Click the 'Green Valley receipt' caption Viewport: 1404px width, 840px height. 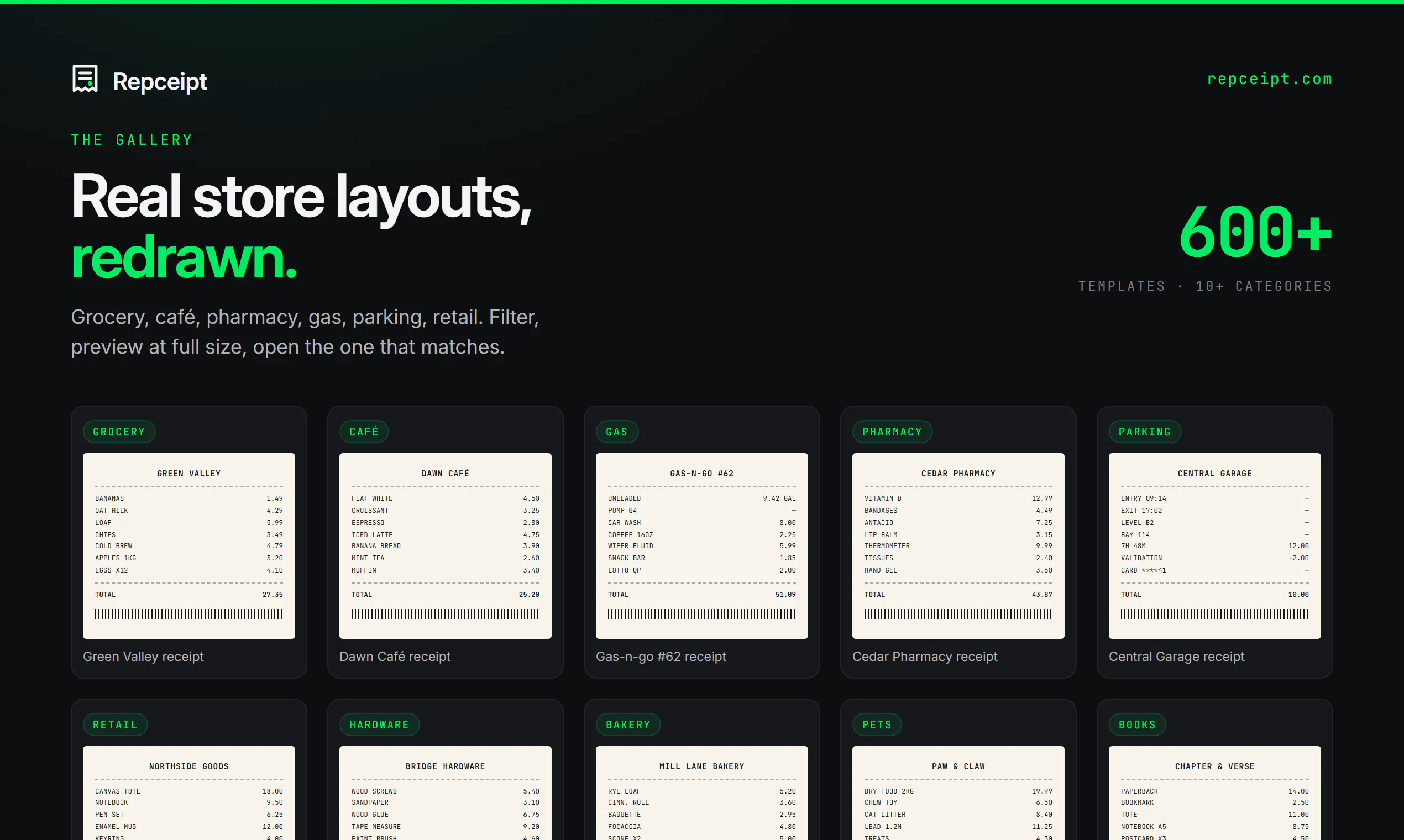(x=143, y=657)
